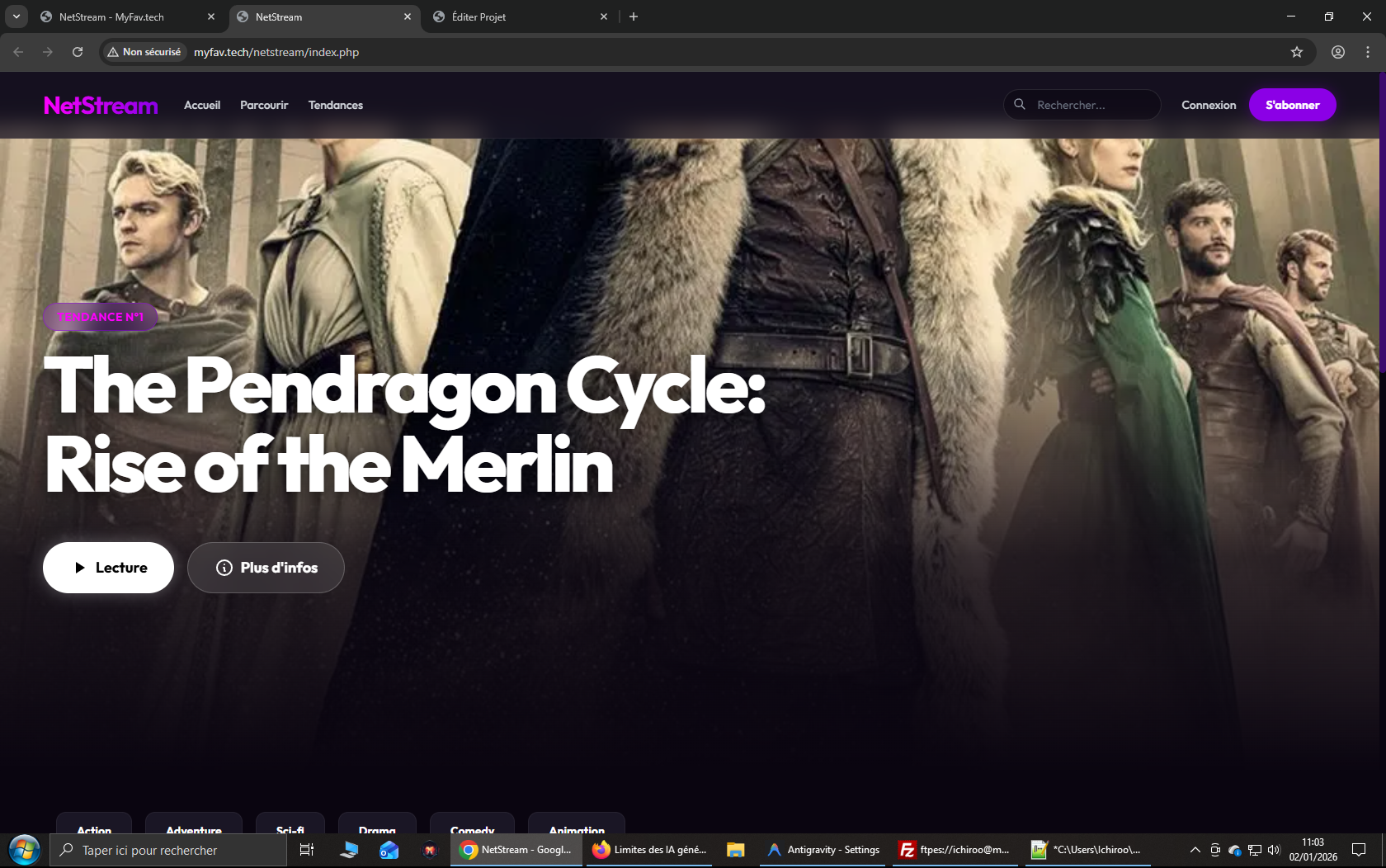Open the Parcourir navigation menu item
Image resolution: width=1386 pixels, height=868 pixels.
(x=264, y=105)
